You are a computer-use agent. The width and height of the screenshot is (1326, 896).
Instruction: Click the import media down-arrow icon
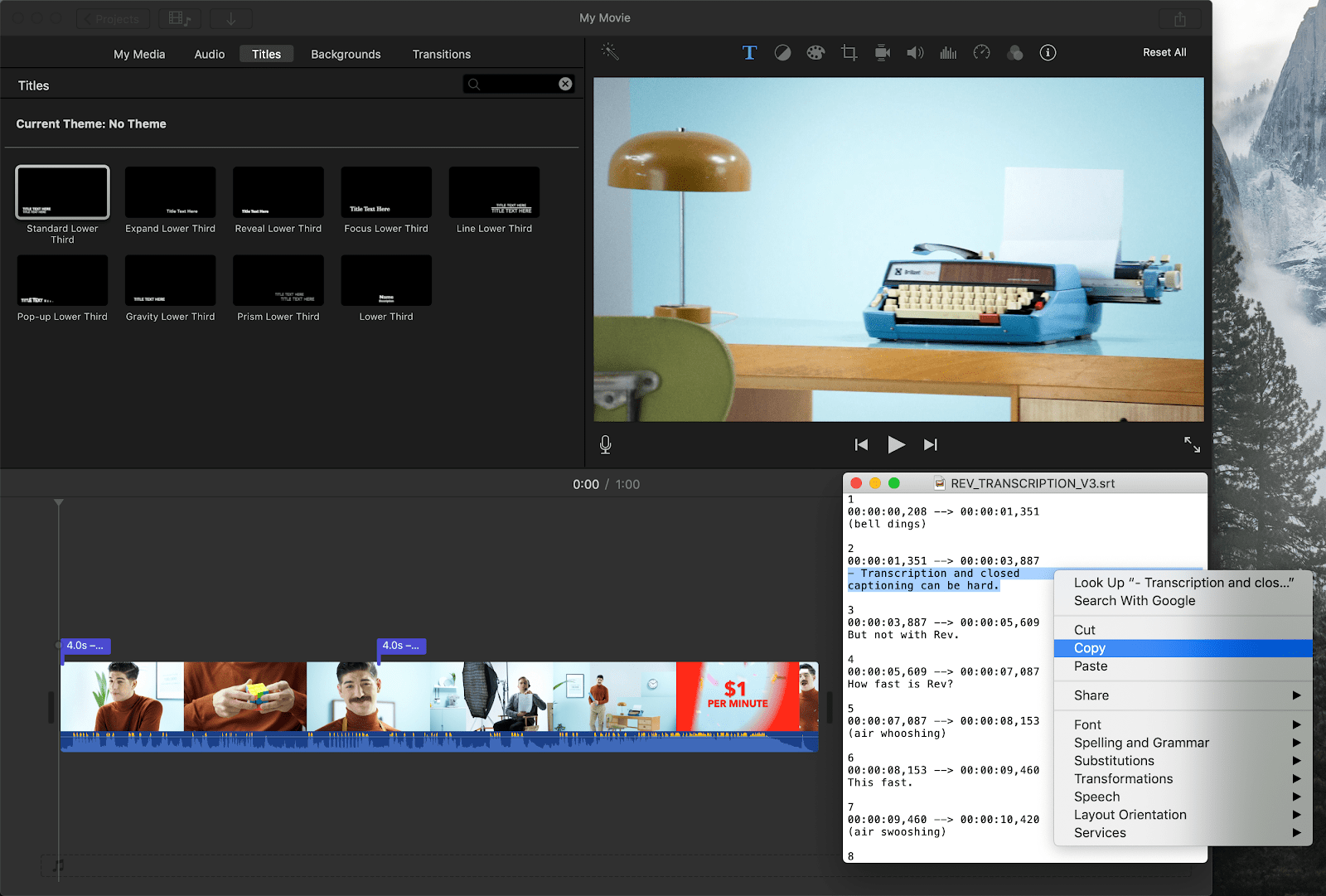click(x=231, y=18)
